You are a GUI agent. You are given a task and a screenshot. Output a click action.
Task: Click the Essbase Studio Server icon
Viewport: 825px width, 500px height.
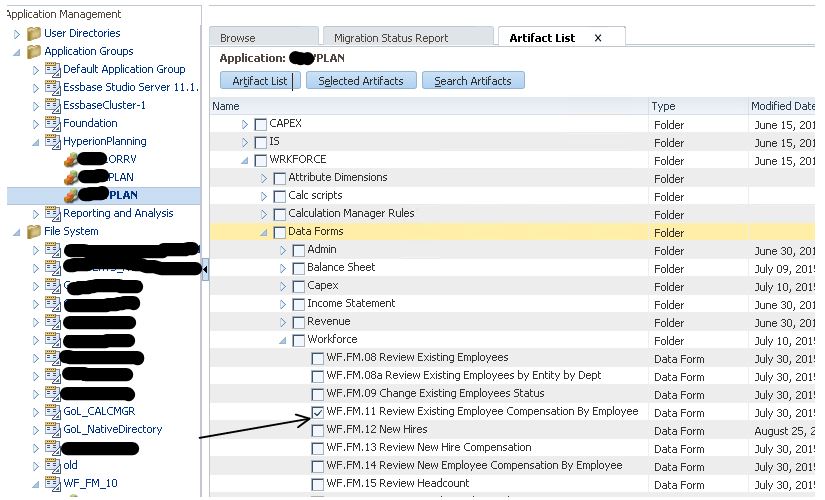53,87
